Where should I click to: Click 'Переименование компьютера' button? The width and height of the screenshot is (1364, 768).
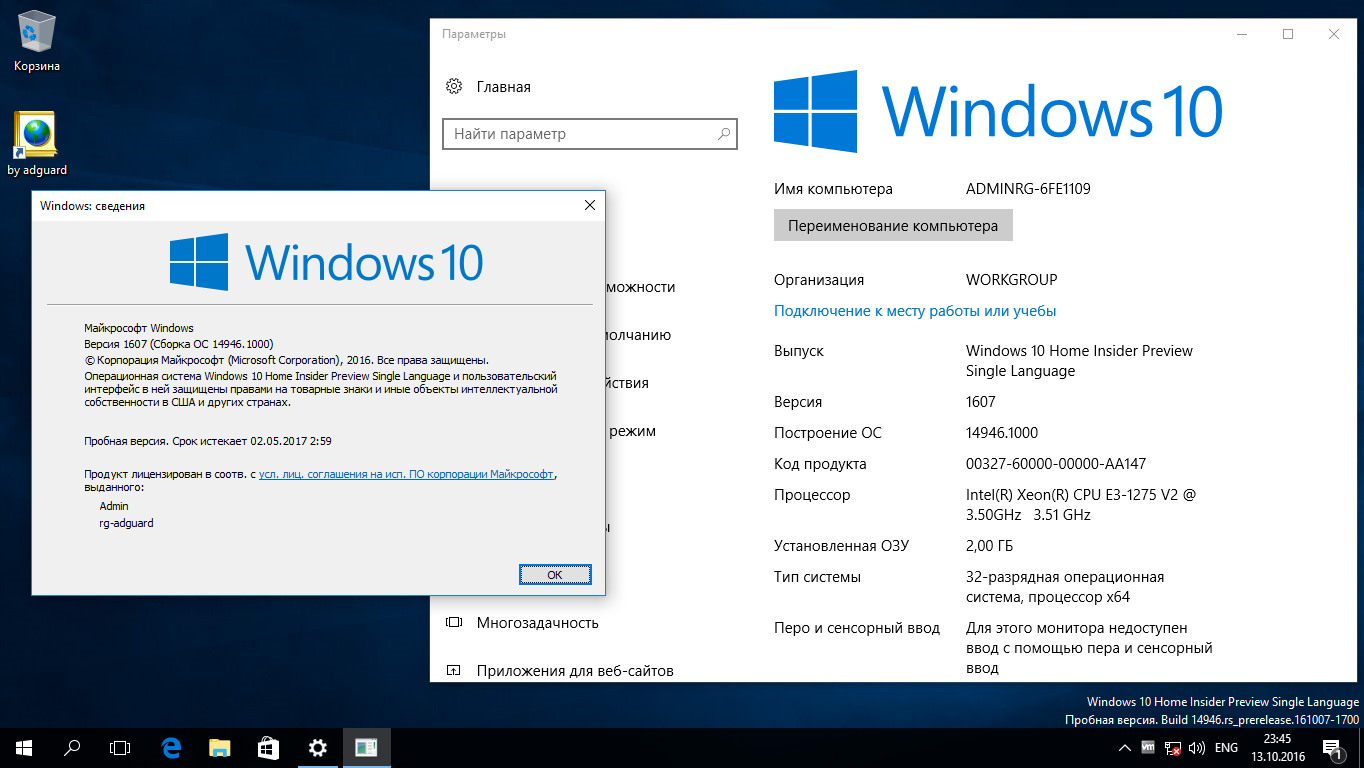tap(893, 225)
